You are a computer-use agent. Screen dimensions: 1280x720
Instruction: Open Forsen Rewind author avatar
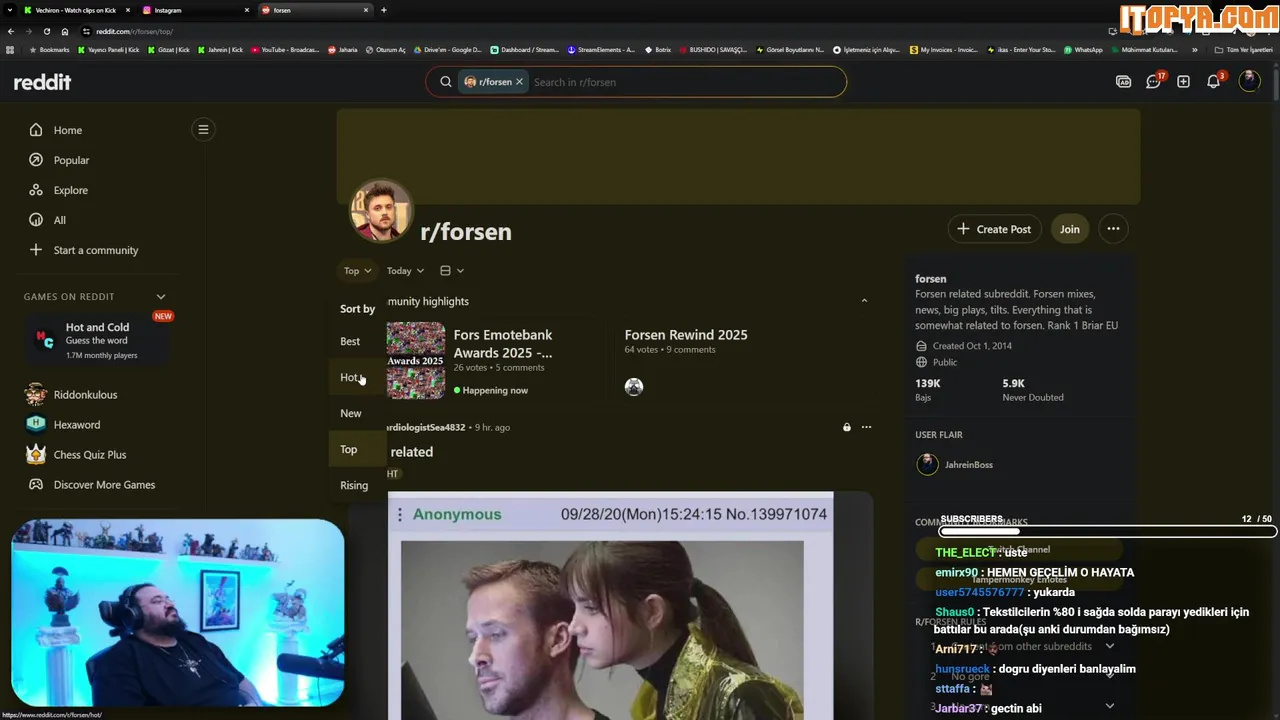click(634, 386)
